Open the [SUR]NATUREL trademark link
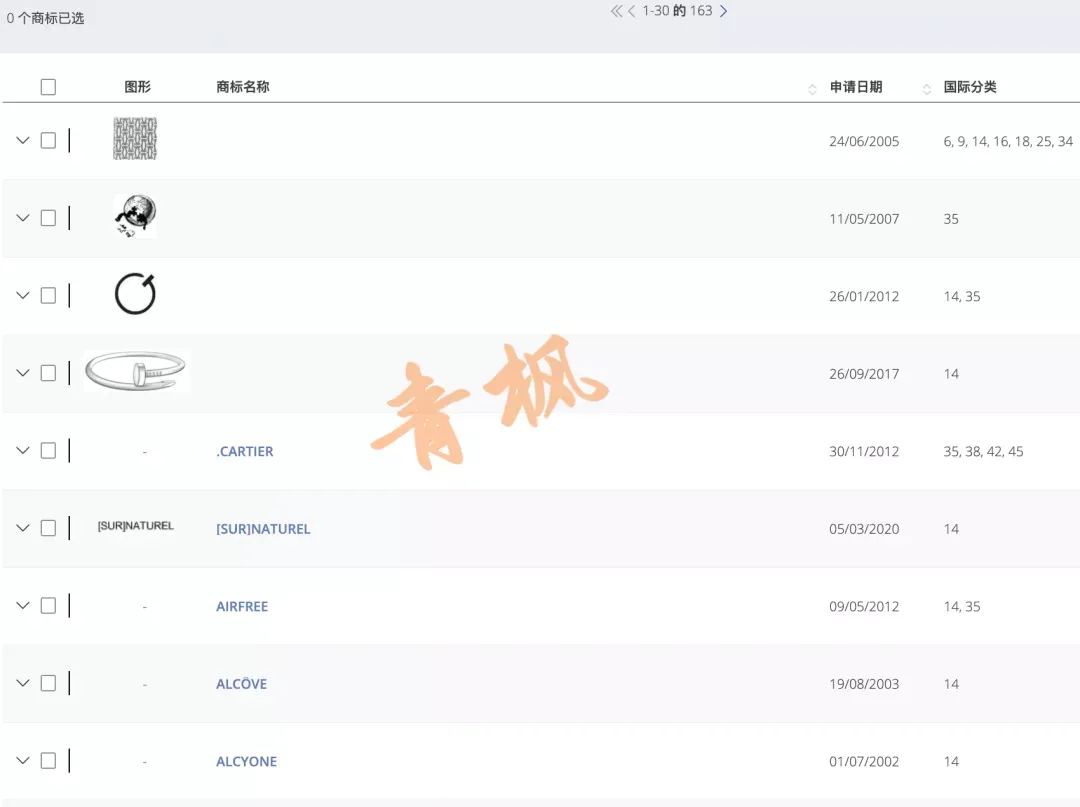Viewport: 1080px width, 807px height. click(x=263, y=529)
